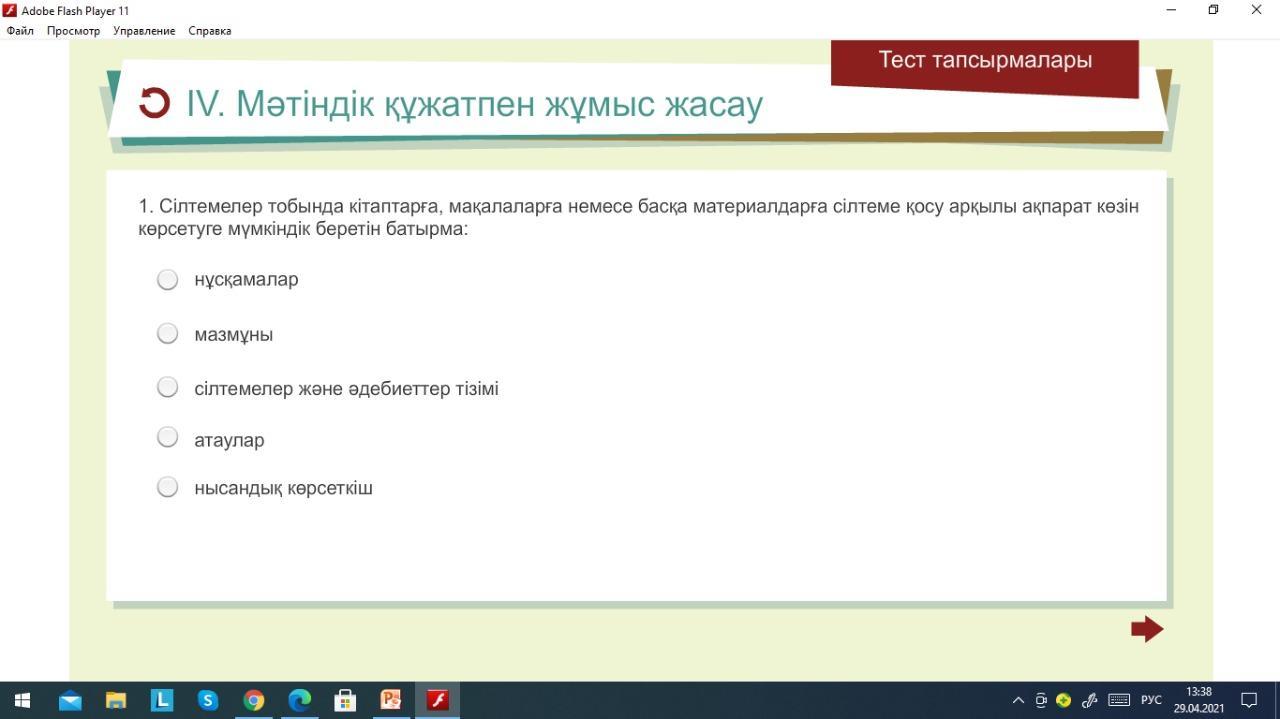This screenshot has height=719, width=1280.
Task: Open File Explorer from the taskbar
Action: tap(116, 700)
